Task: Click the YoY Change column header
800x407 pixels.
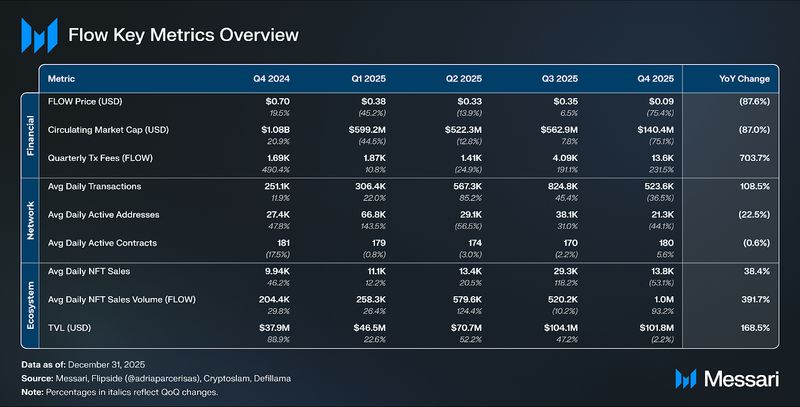Action: (744, 78)
